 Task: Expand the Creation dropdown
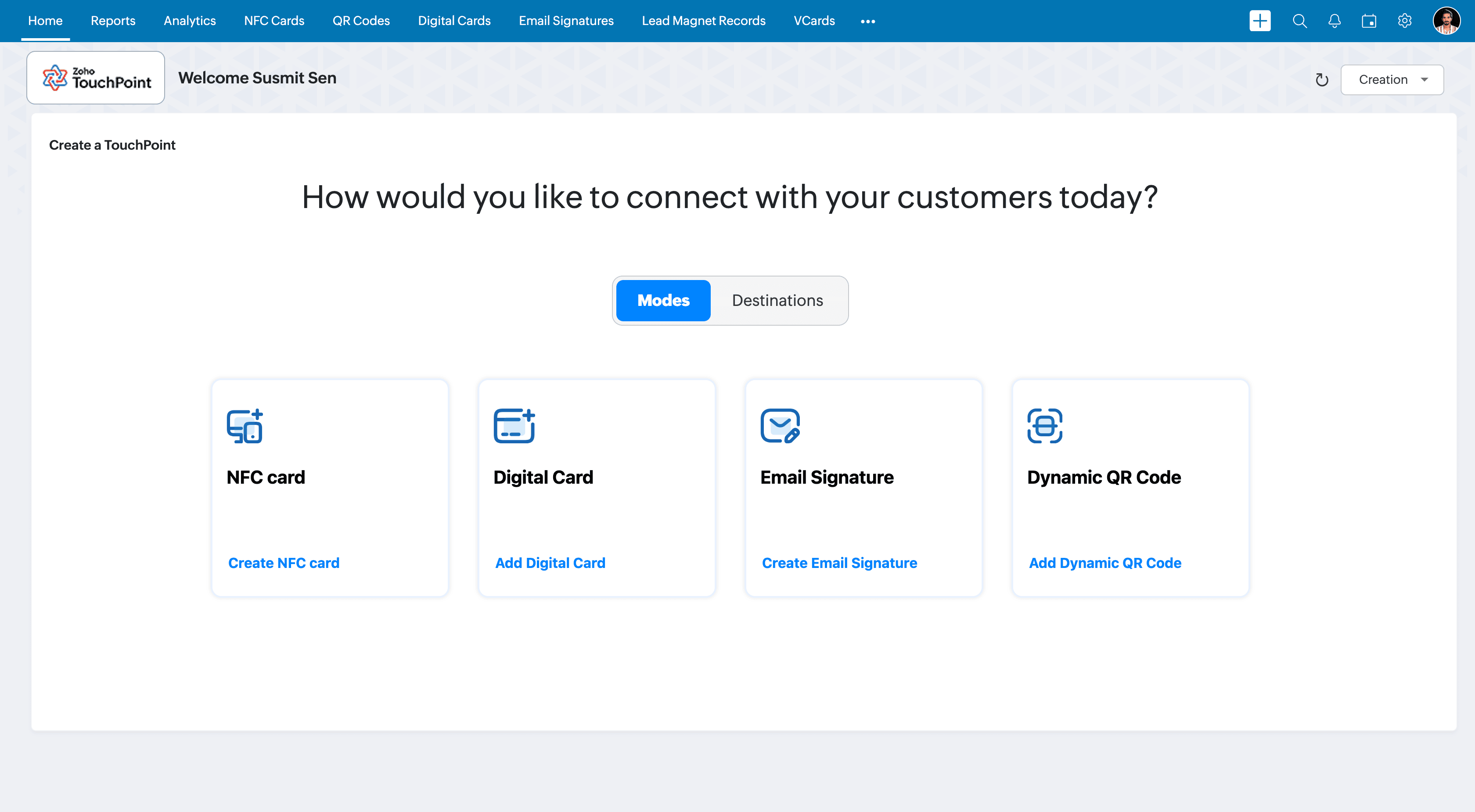(x=1392, y=79)
